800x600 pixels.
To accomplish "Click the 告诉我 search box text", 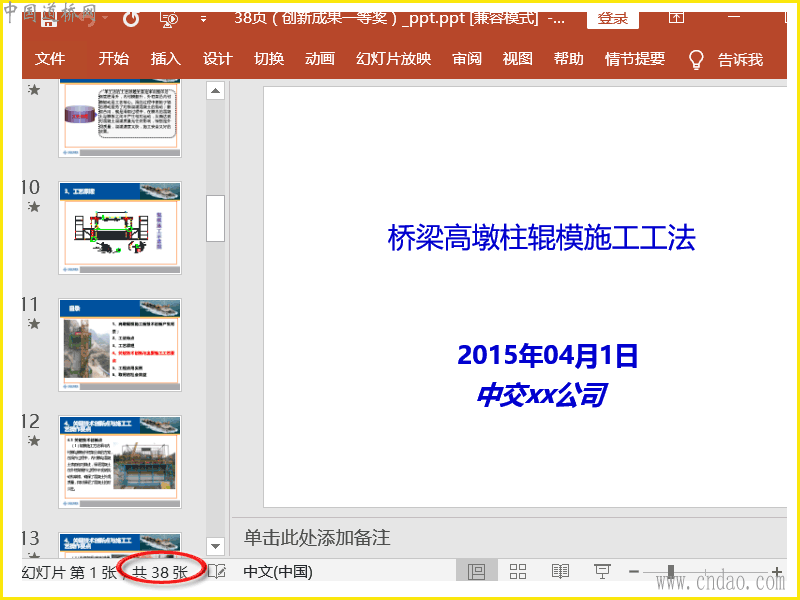I will pyautogui.click(x=740, y=60).
